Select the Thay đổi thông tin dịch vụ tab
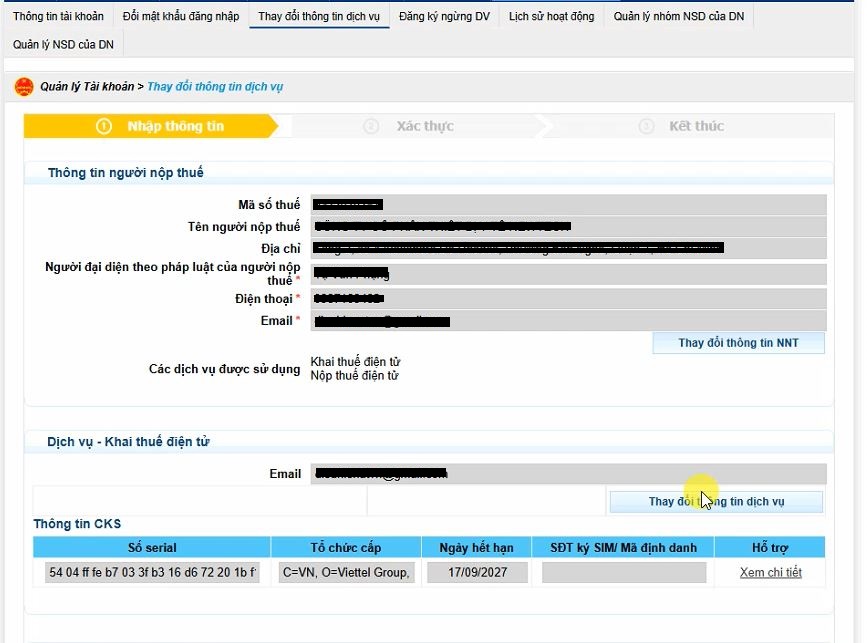 319,17
